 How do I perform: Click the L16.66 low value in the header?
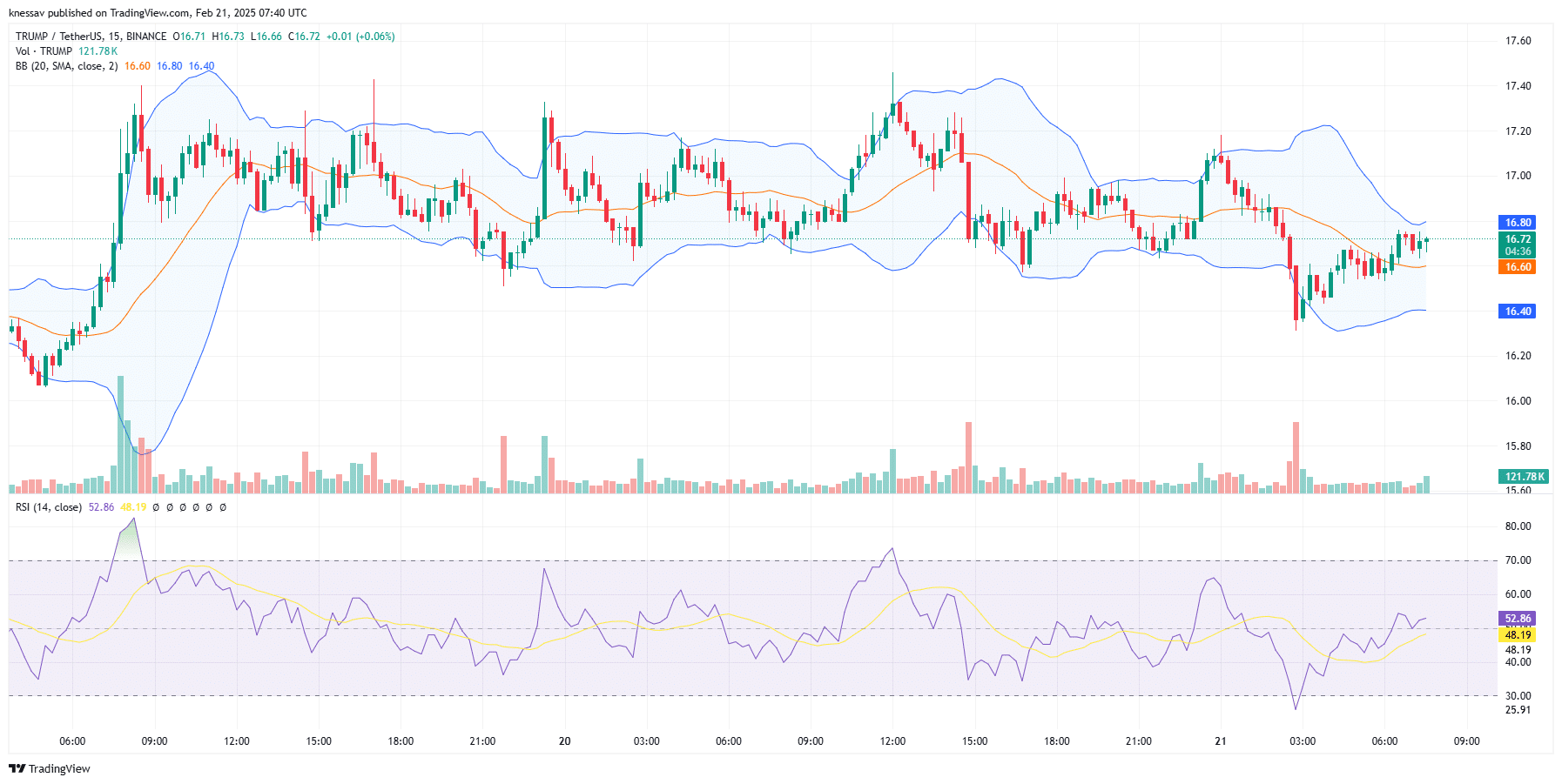(266, 37)
